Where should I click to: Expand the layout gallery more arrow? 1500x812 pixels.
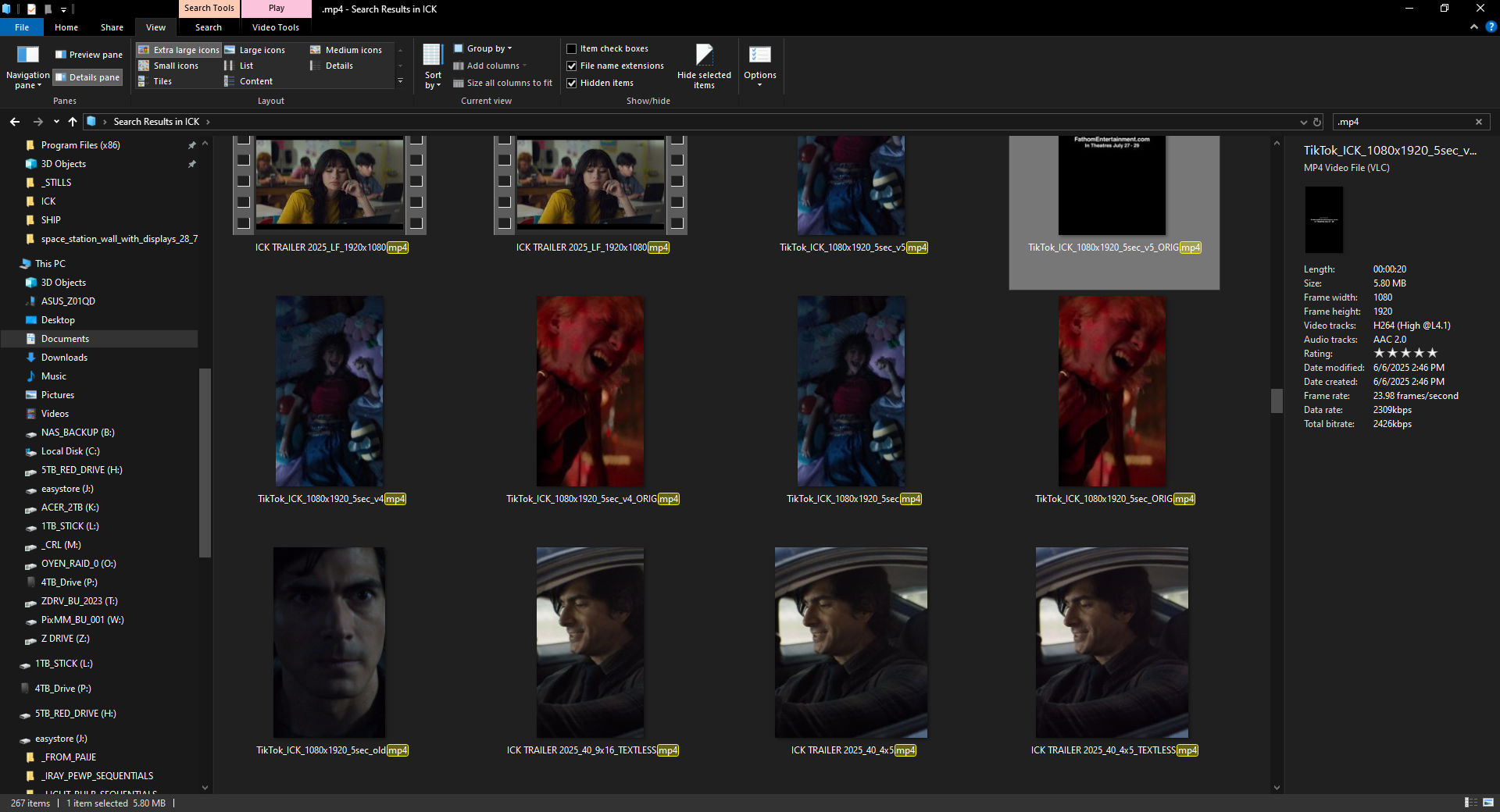click(400, 81)
